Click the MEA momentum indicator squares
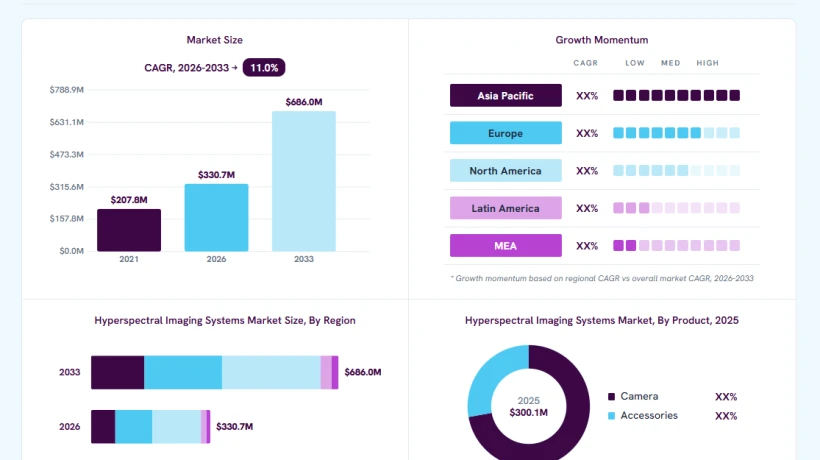The height and width of the screenshot is (460, 820). coord(676,245)
